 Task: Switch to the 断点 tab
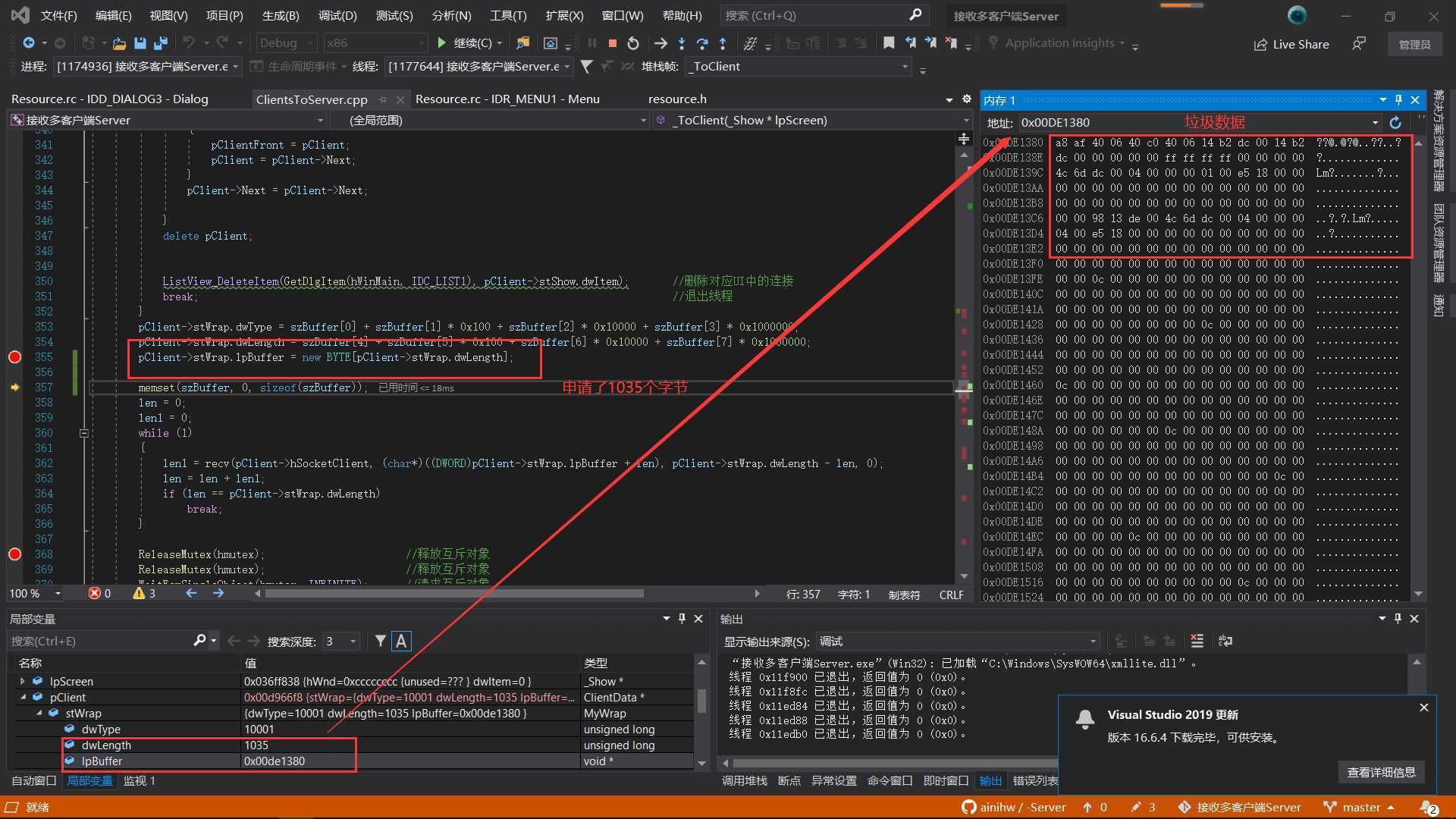pos(789,781)
